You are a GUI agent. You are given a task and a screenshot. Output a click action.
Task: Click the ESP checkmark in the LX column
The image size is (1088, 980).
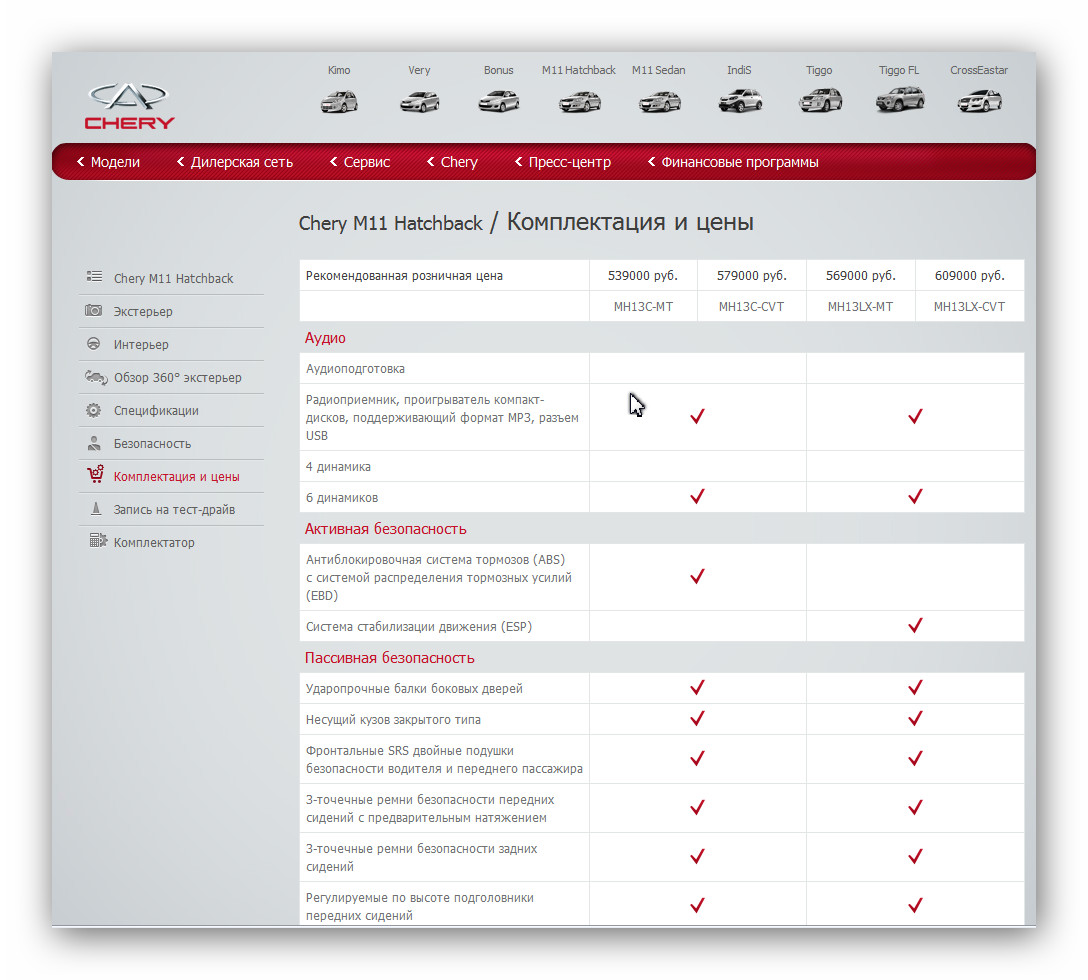click(915, 625)
